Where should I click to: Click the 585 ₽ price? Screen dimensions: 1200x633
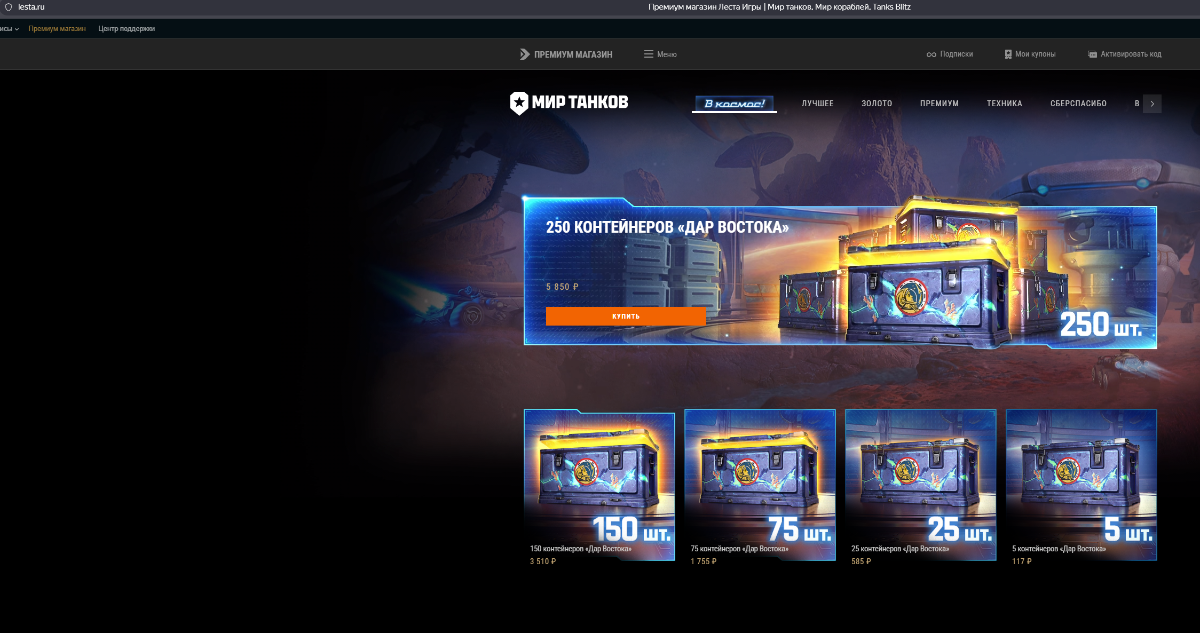pos(861,562)
